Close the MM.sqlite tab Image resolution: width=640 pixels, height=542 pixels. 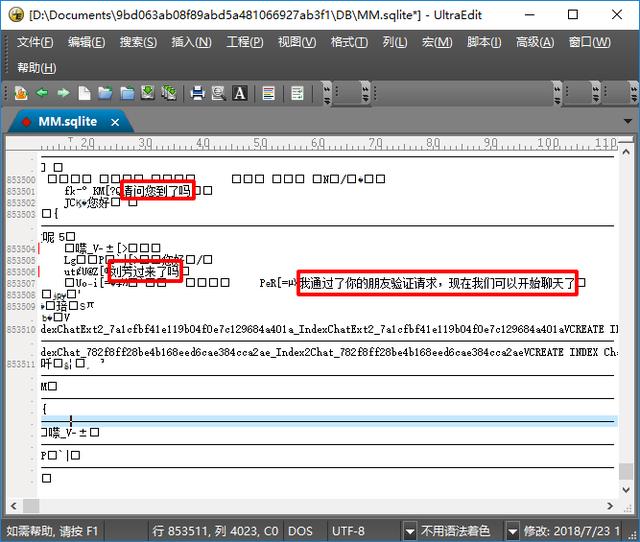[x=116, y=121]
